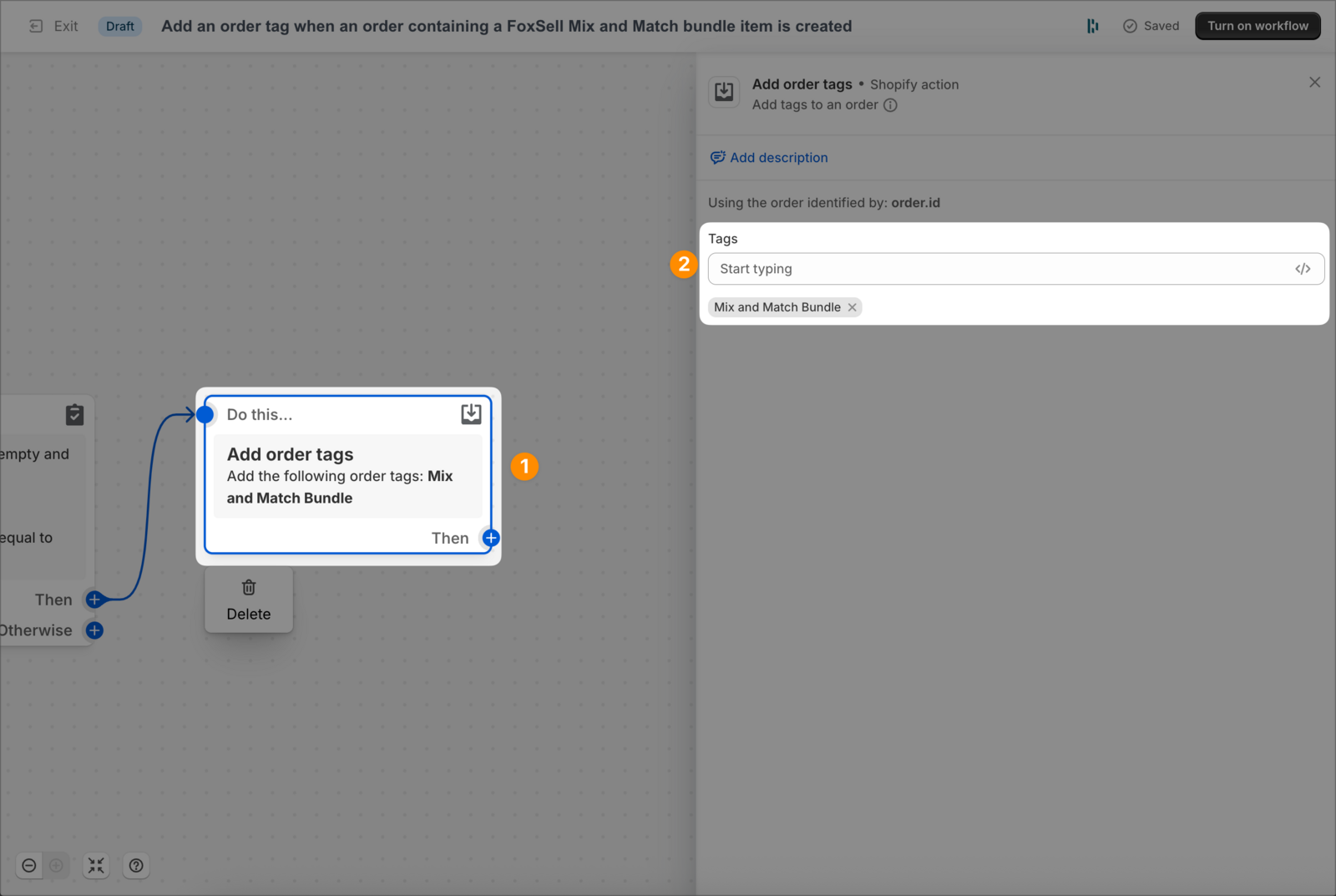Select the Add order tags action card
Viewport: 1336px width, 896px height.
(x=347, y=476)
